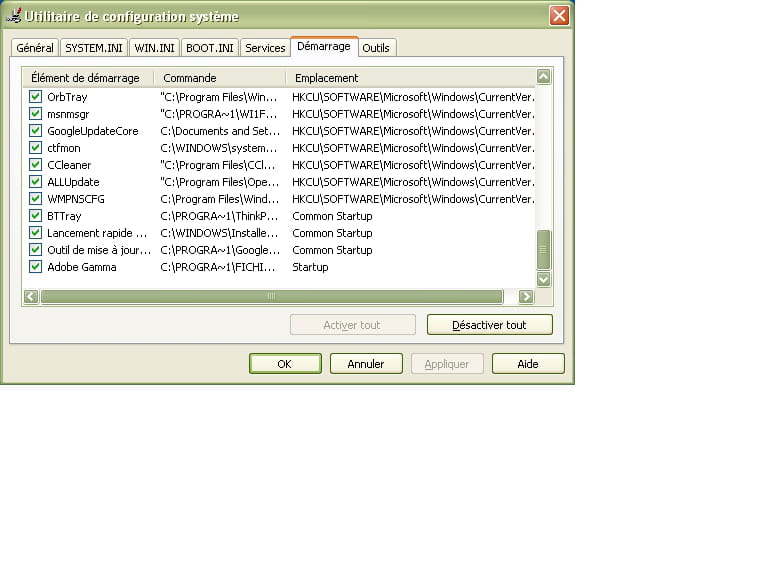Click the Emplacement column header
The height and width of the screenshot is (569, 779).
pyautogui.click(x=410, y=78)
